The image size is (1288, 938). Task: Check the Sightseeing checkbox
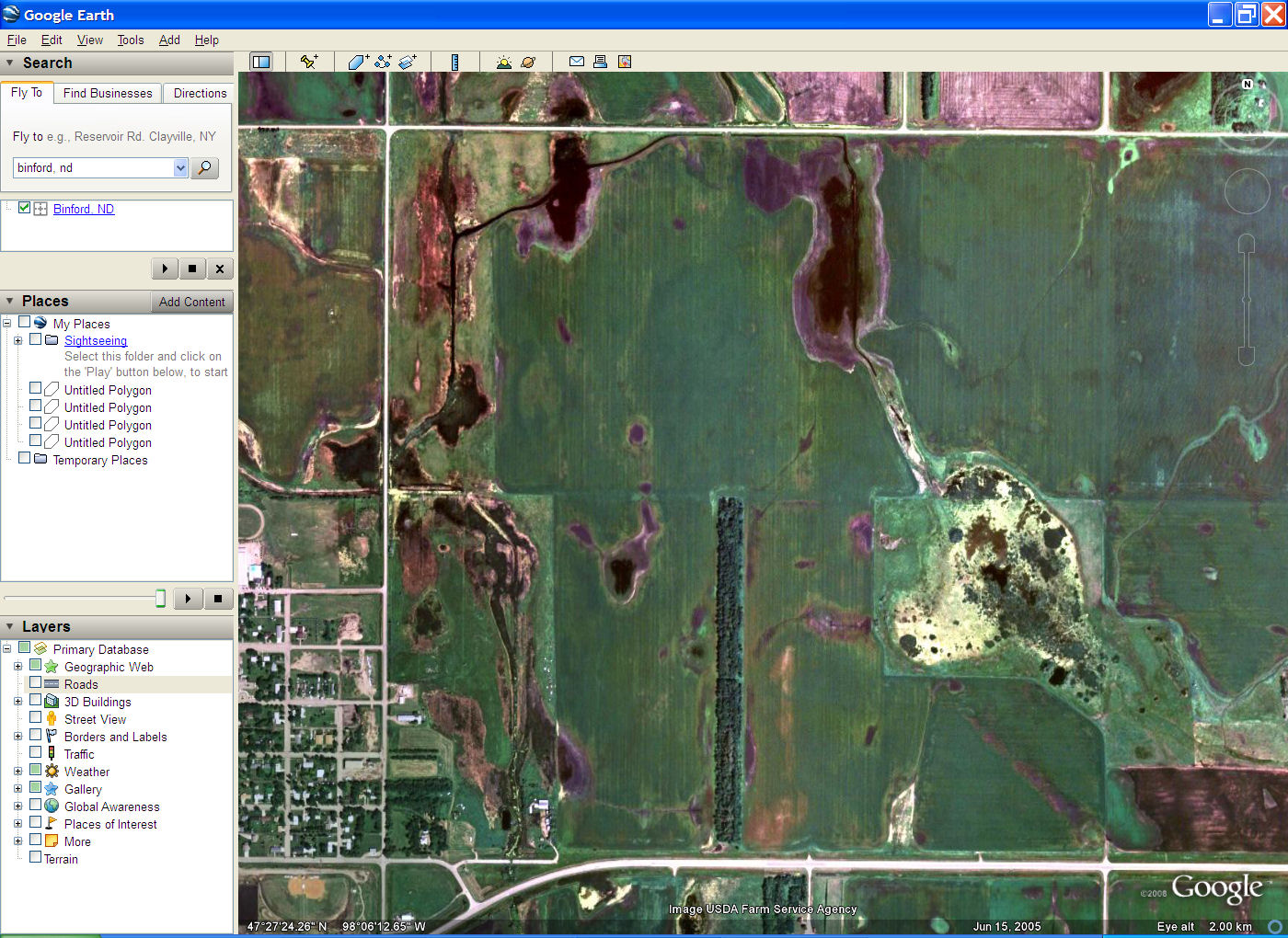35,339
